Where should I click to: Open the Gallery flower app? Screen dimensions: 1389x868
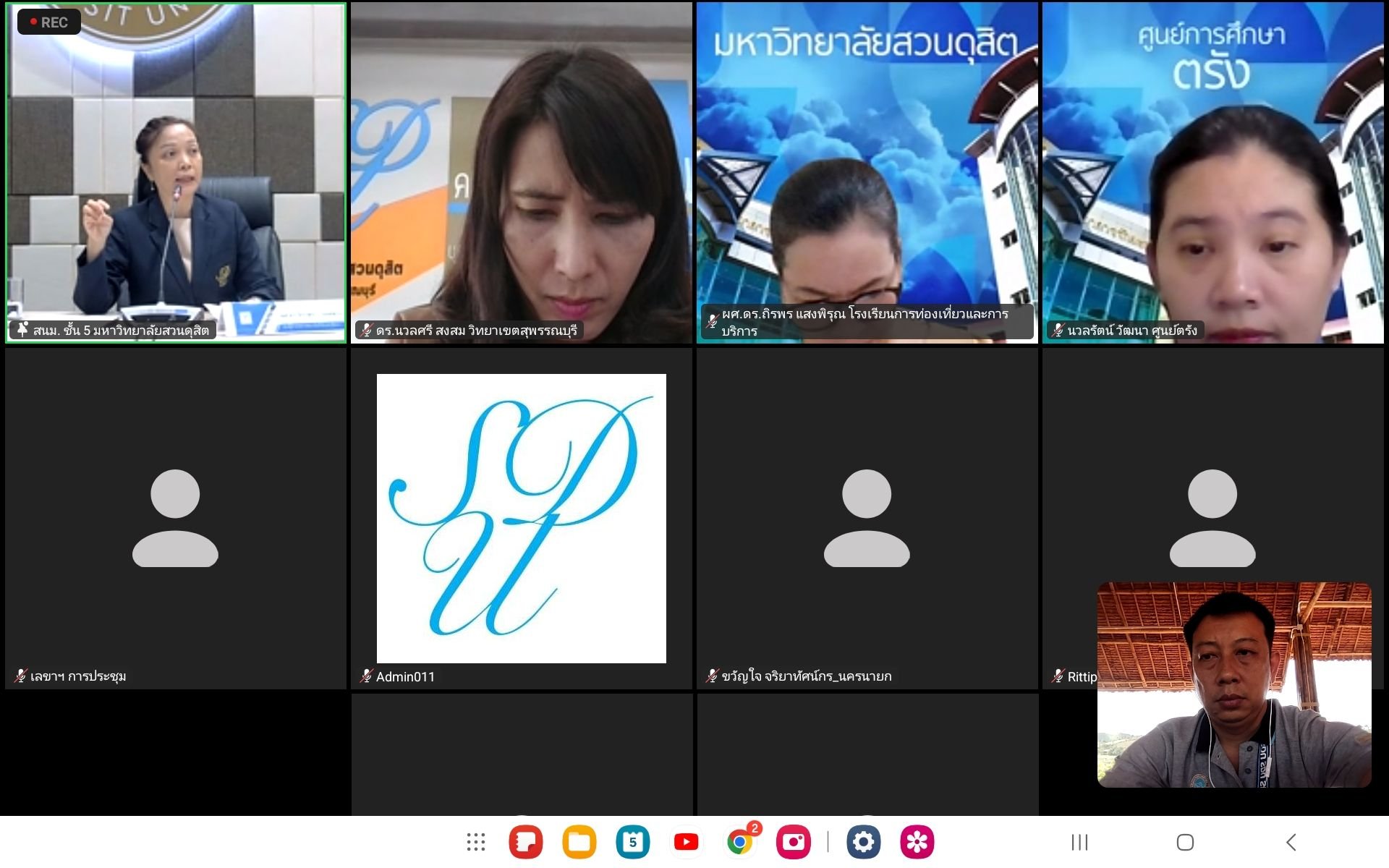pyautogui.click(x=917, y=842)
